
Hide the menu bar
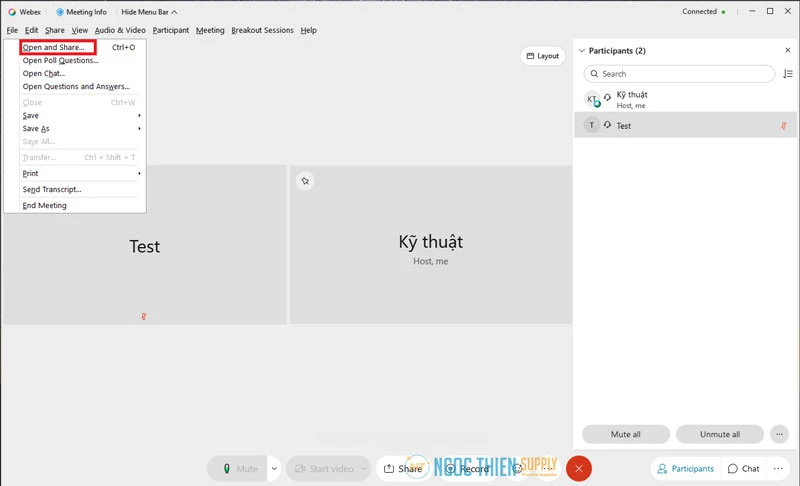coord(149,12)
